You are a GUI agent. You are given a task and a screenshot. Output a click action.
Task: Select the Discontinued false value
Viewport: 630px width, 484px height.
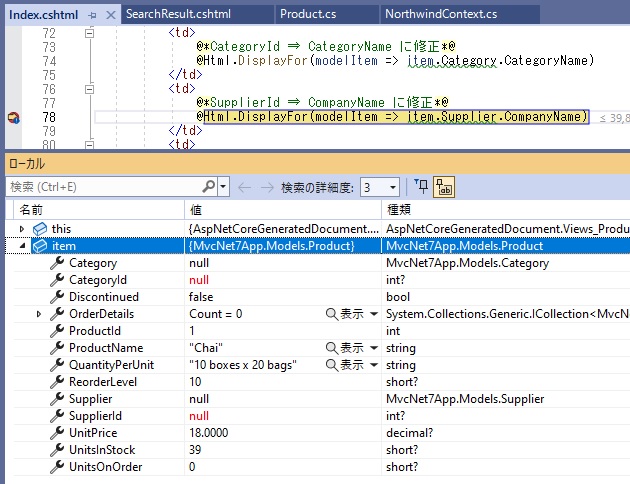[x=201, y=297]
